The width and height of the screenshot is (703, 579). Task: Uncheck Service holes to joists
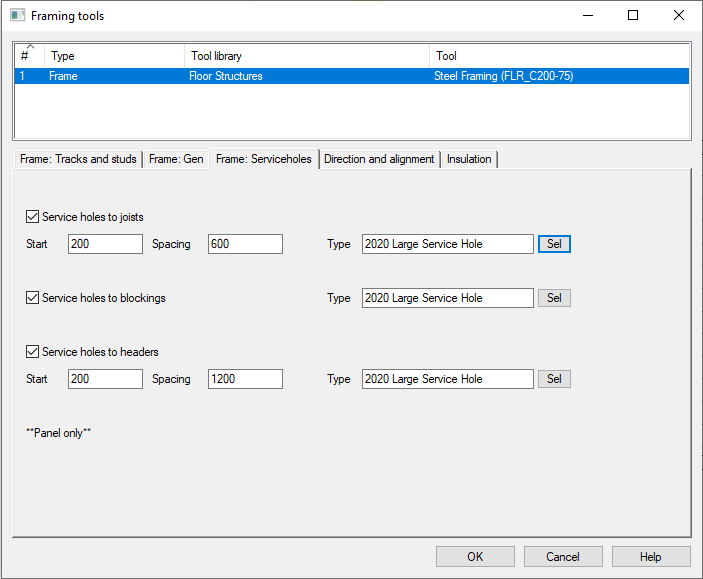tap(33, 217)
